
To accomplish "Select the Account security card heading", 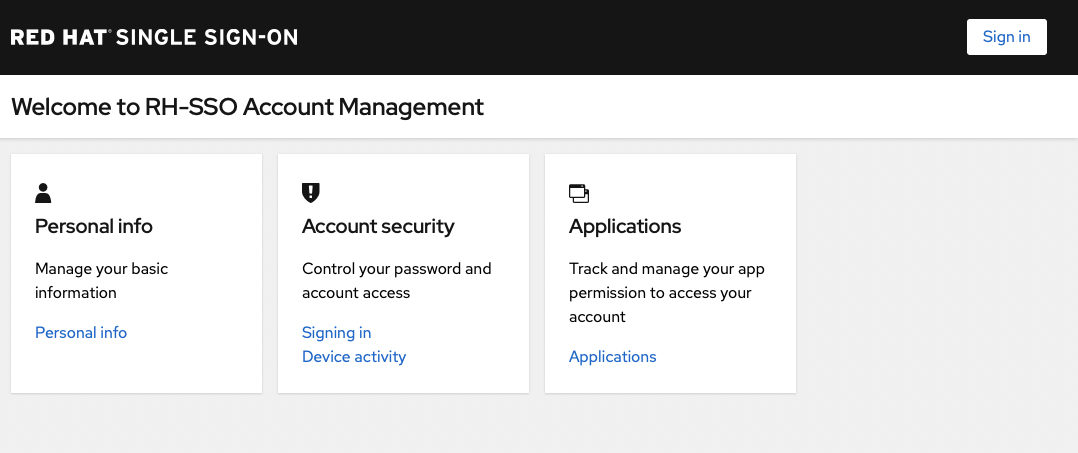I will coord(378,226).
